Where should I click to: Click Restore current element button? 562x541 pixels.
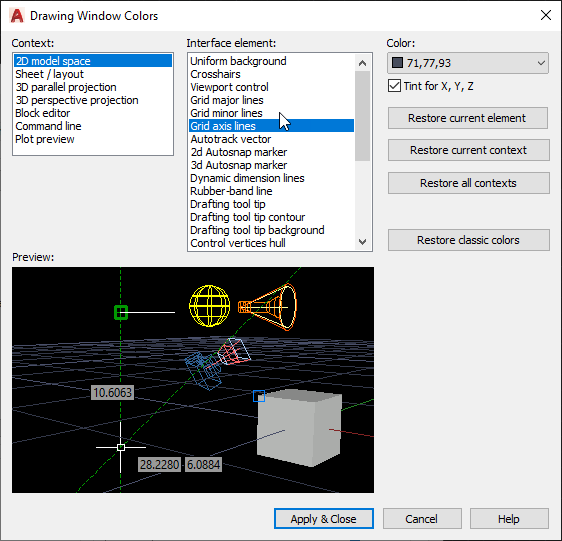point(468,118)
